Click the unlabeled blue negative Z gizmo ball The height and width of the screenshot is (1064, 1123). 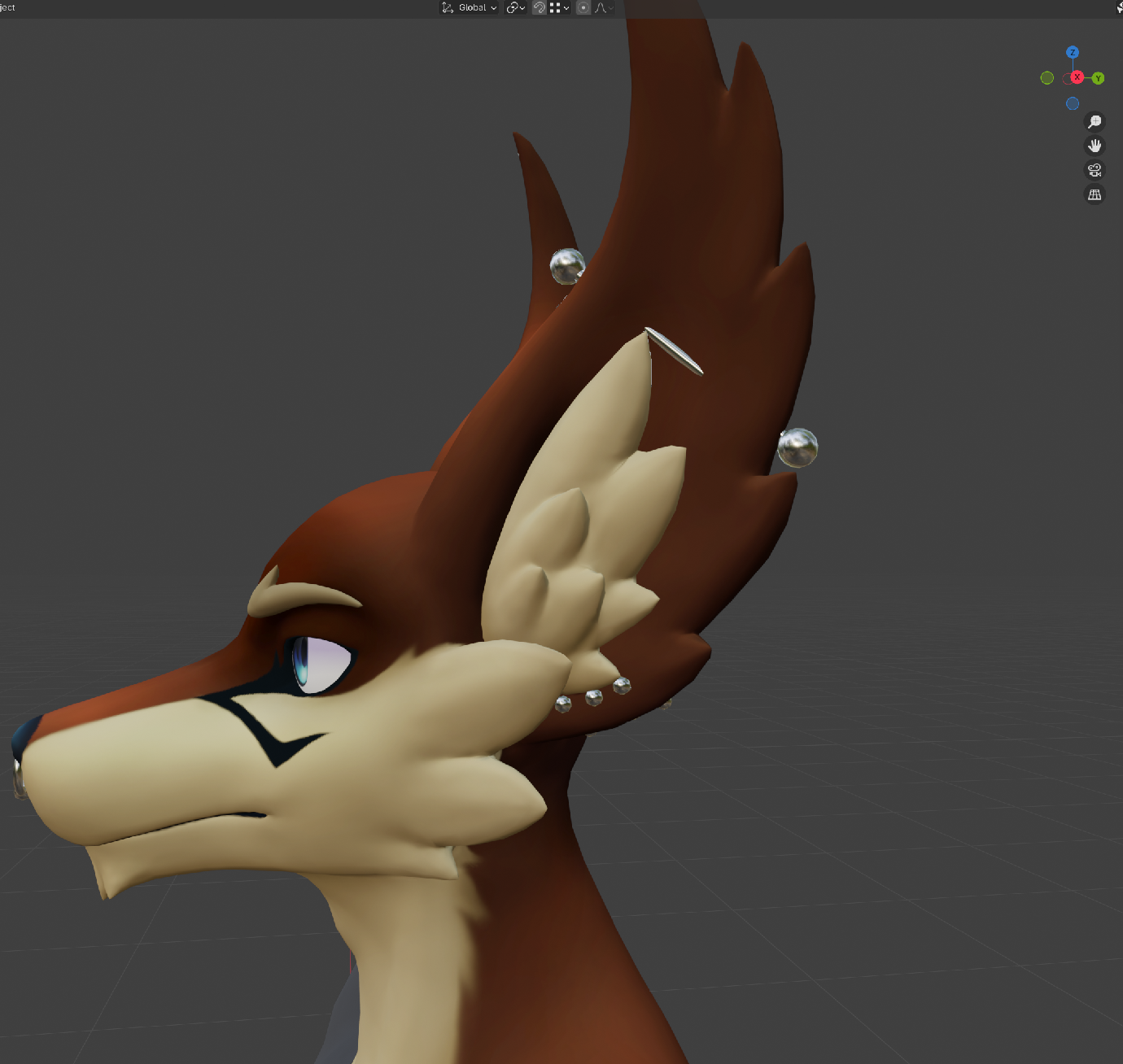(1073, 103)
